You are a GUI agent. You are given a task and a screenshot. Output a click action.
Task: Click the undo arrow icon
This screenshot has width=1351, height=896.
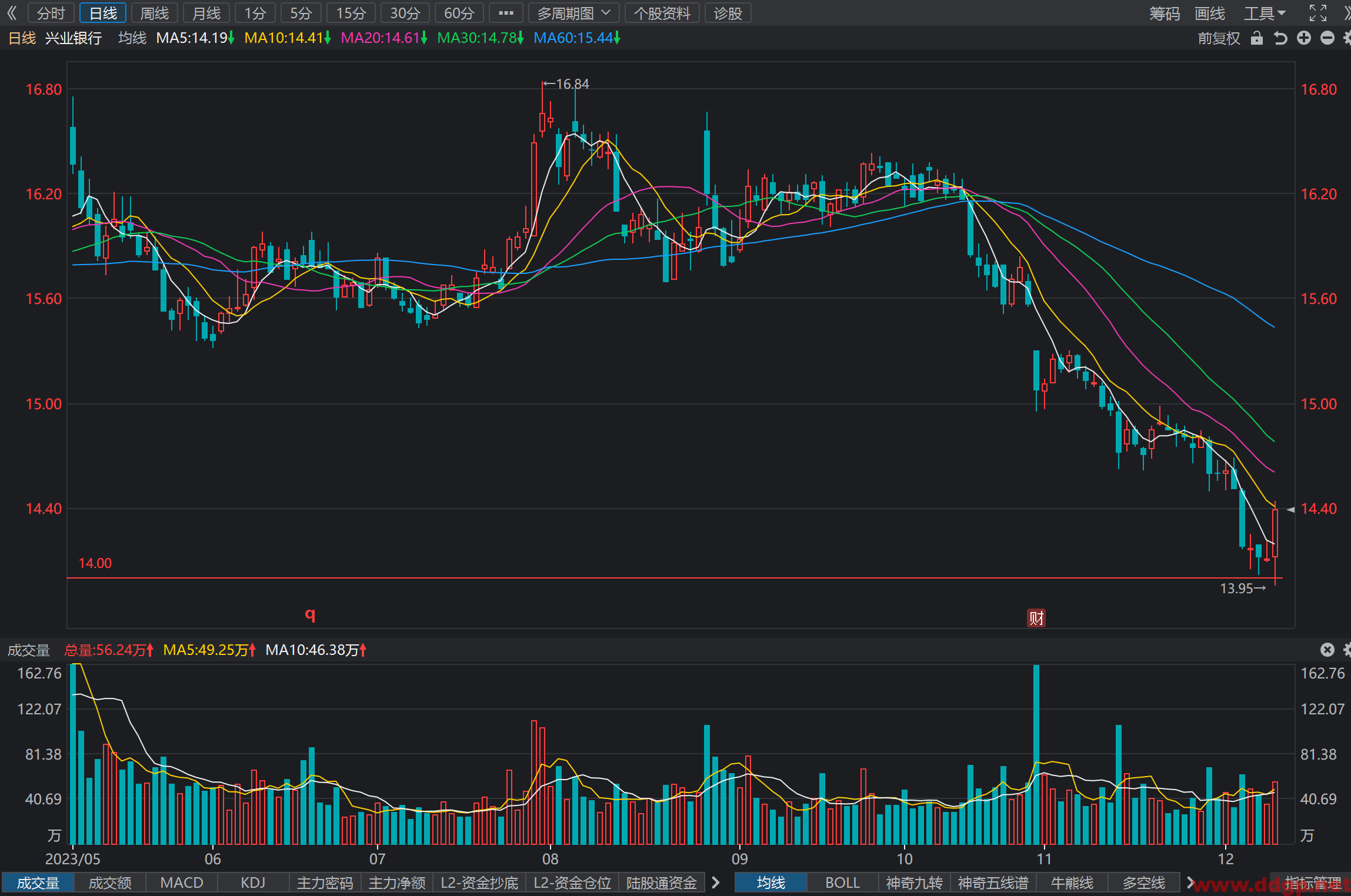coord(1280,38)
